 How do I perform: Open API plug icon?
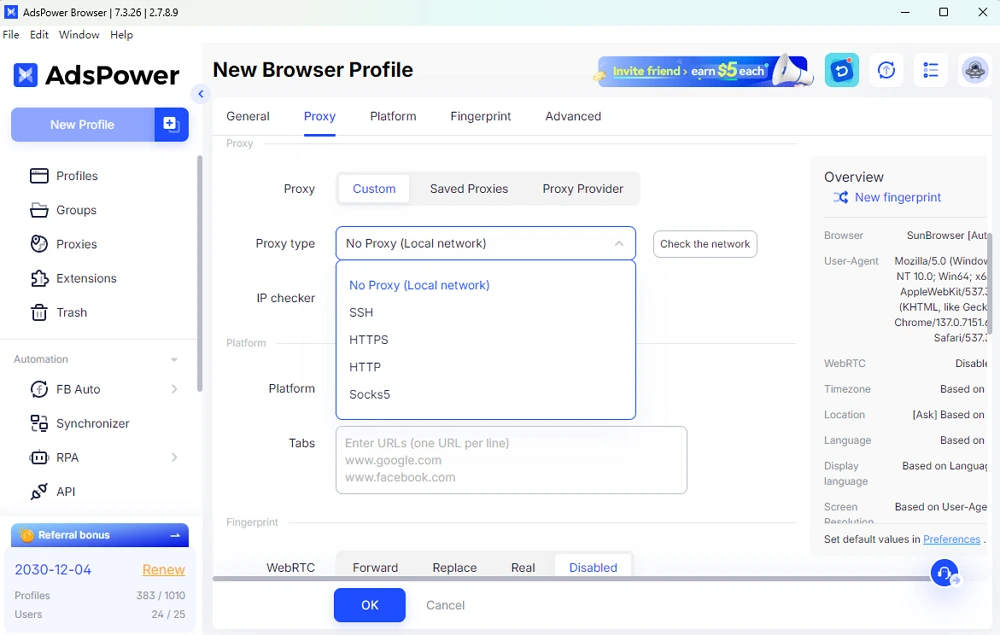[39, 492]
